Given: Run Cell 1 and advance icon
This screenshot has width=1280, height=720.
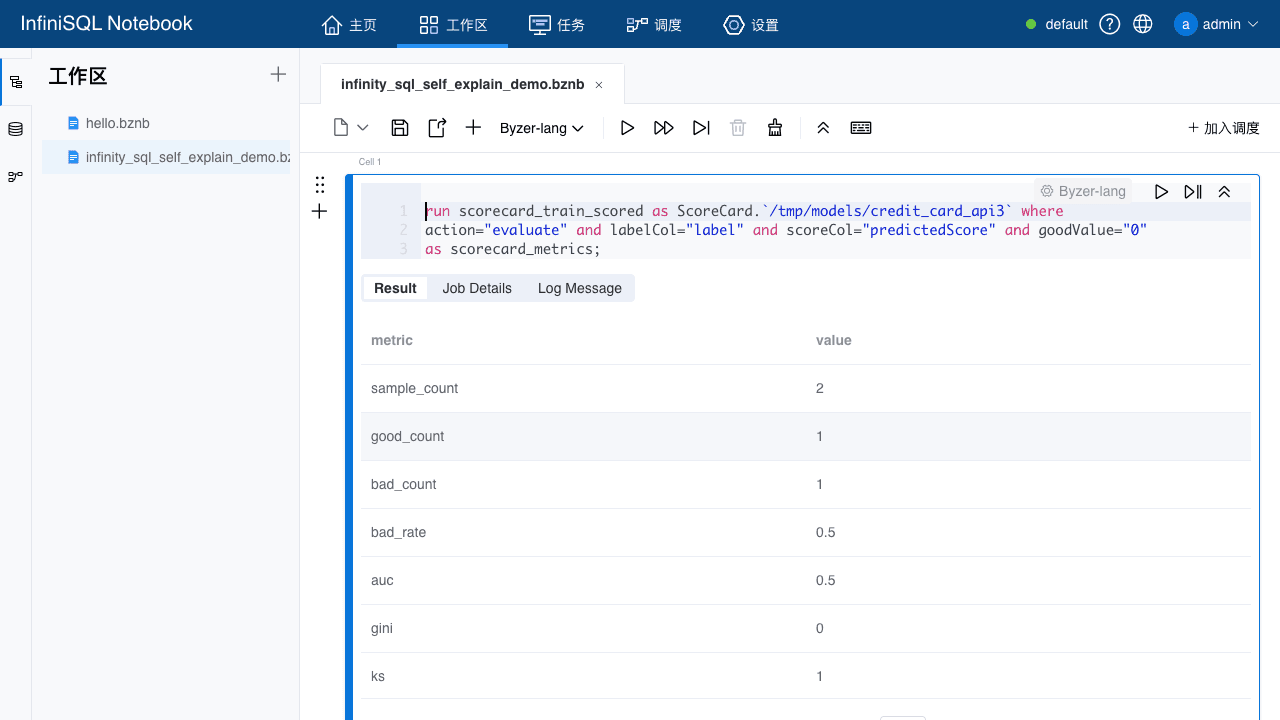Looking at the screenshot, I should 1193,192.
